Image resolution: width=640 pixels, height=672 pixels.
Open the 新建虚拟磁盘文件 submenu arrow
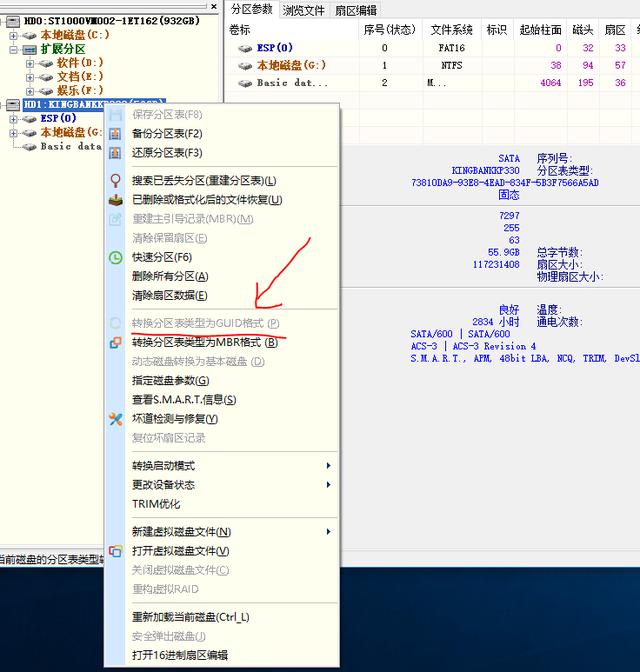tap(328, 532)
